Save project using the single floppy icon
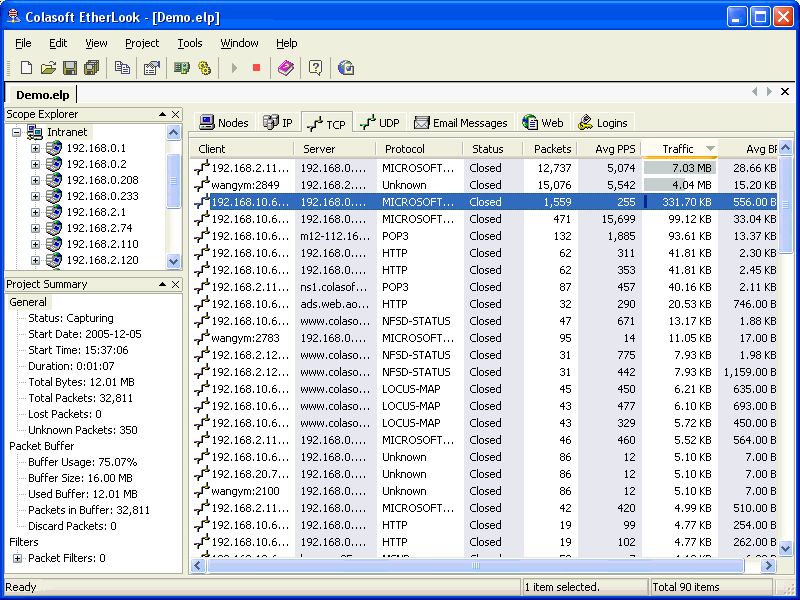Image resolution: width=800 pixels, height=600 pixels. click(70, 67)
